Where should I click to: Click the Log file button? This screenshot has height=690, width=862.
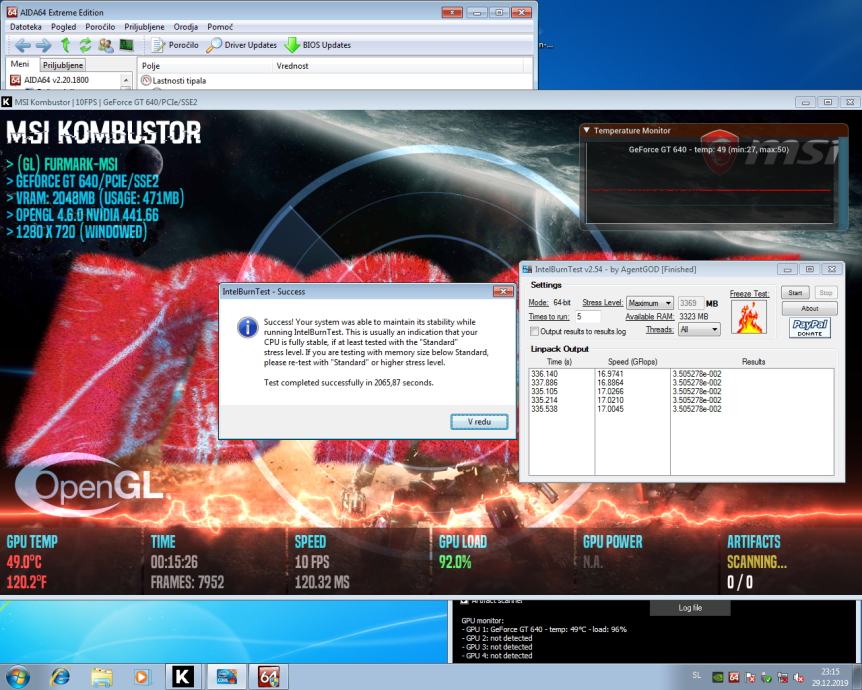(x=690, y=608)
